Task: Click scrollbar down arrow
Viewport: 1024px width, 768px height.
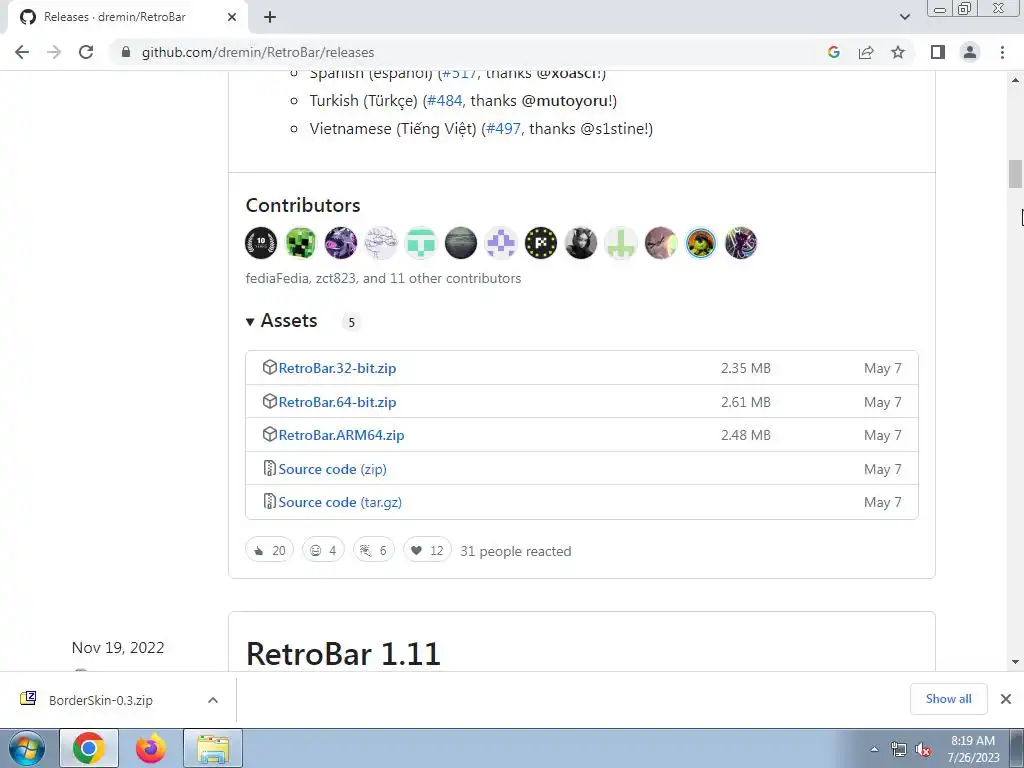Action: tap(1015, 662)
